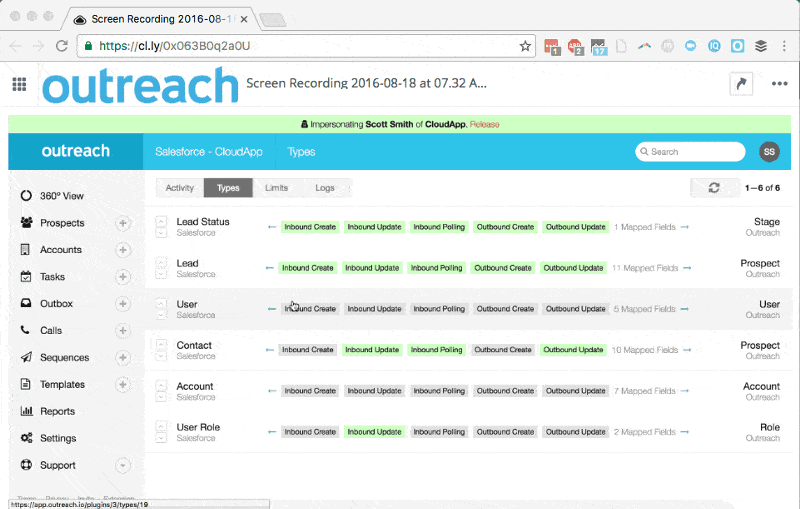Click the Search input field
The image size is (800, 509).
tap(690, 151)
